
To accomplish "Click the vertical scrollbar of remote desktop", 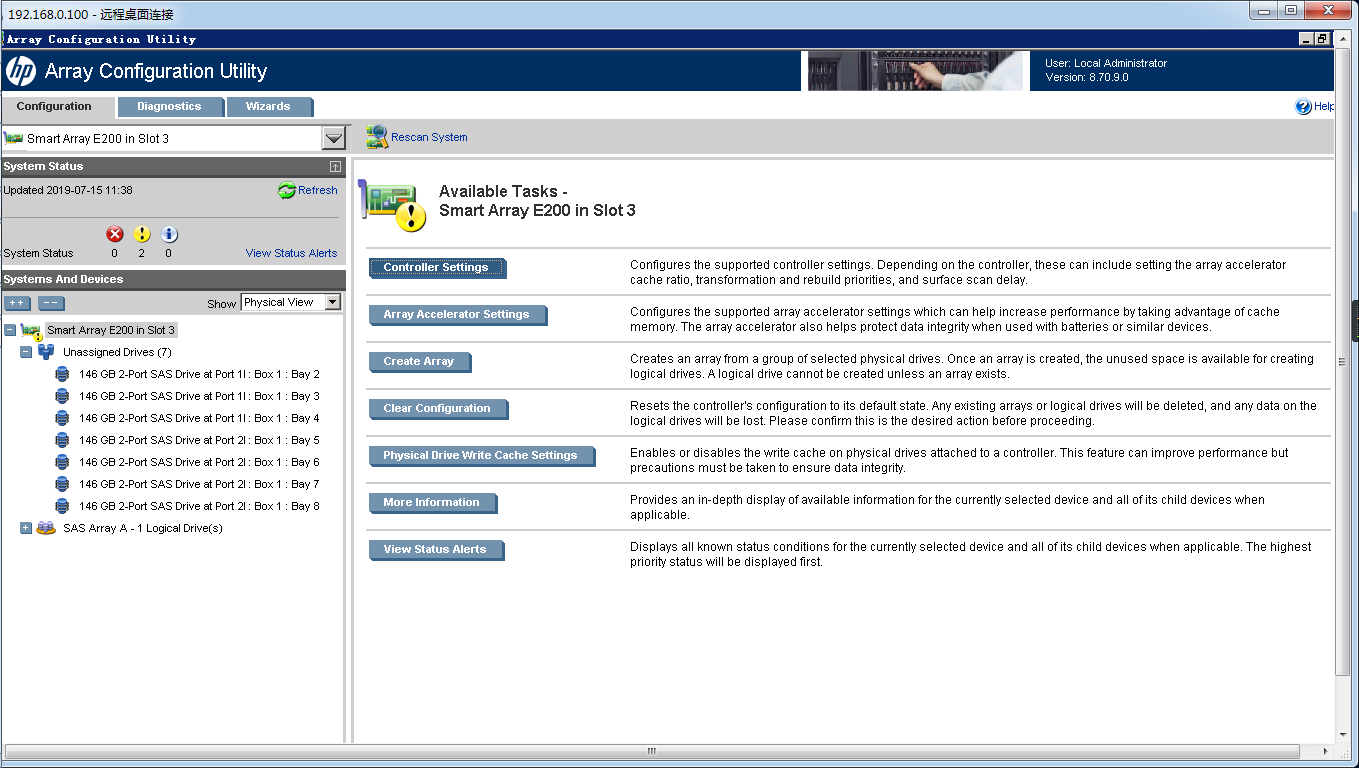I will coord(1343,362).
